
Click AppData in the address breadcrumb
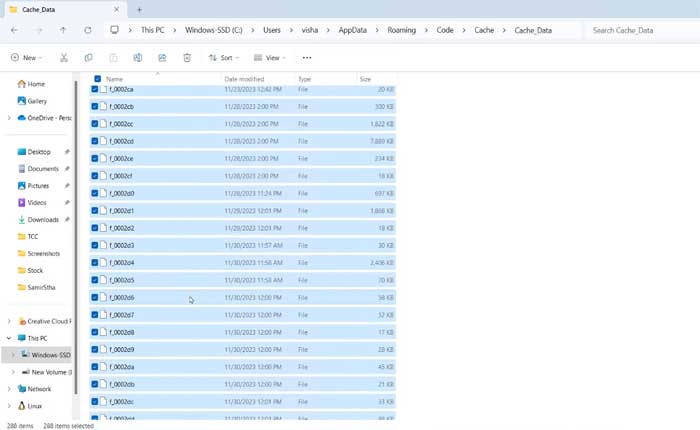click(x=352, y=30)
